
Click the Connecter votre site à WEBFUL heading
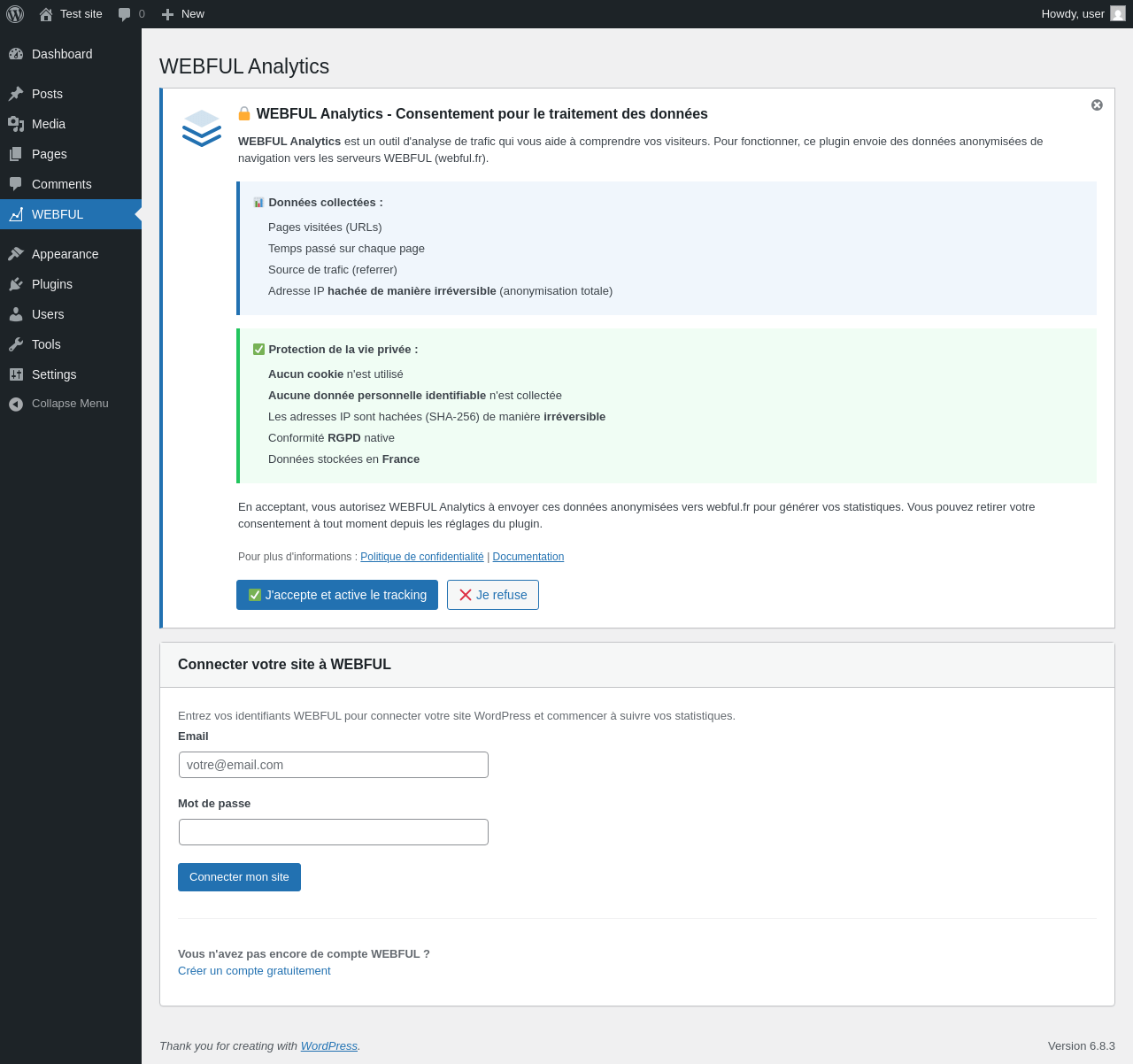tap(284, 665)
